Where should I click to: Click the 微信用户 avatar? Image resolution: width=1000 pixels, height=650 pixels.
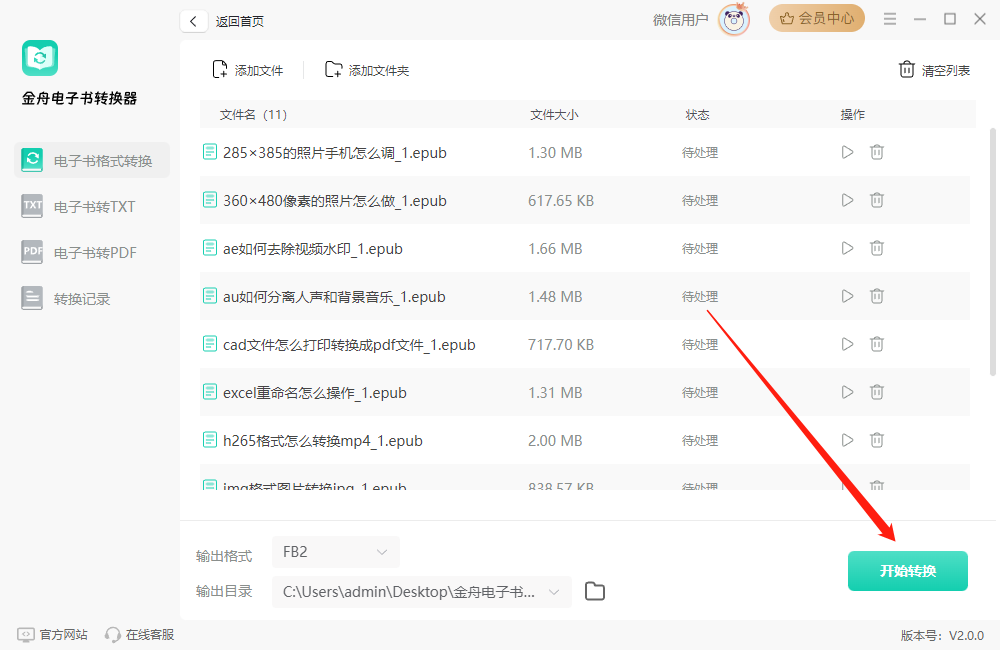[x=733, y=20]
